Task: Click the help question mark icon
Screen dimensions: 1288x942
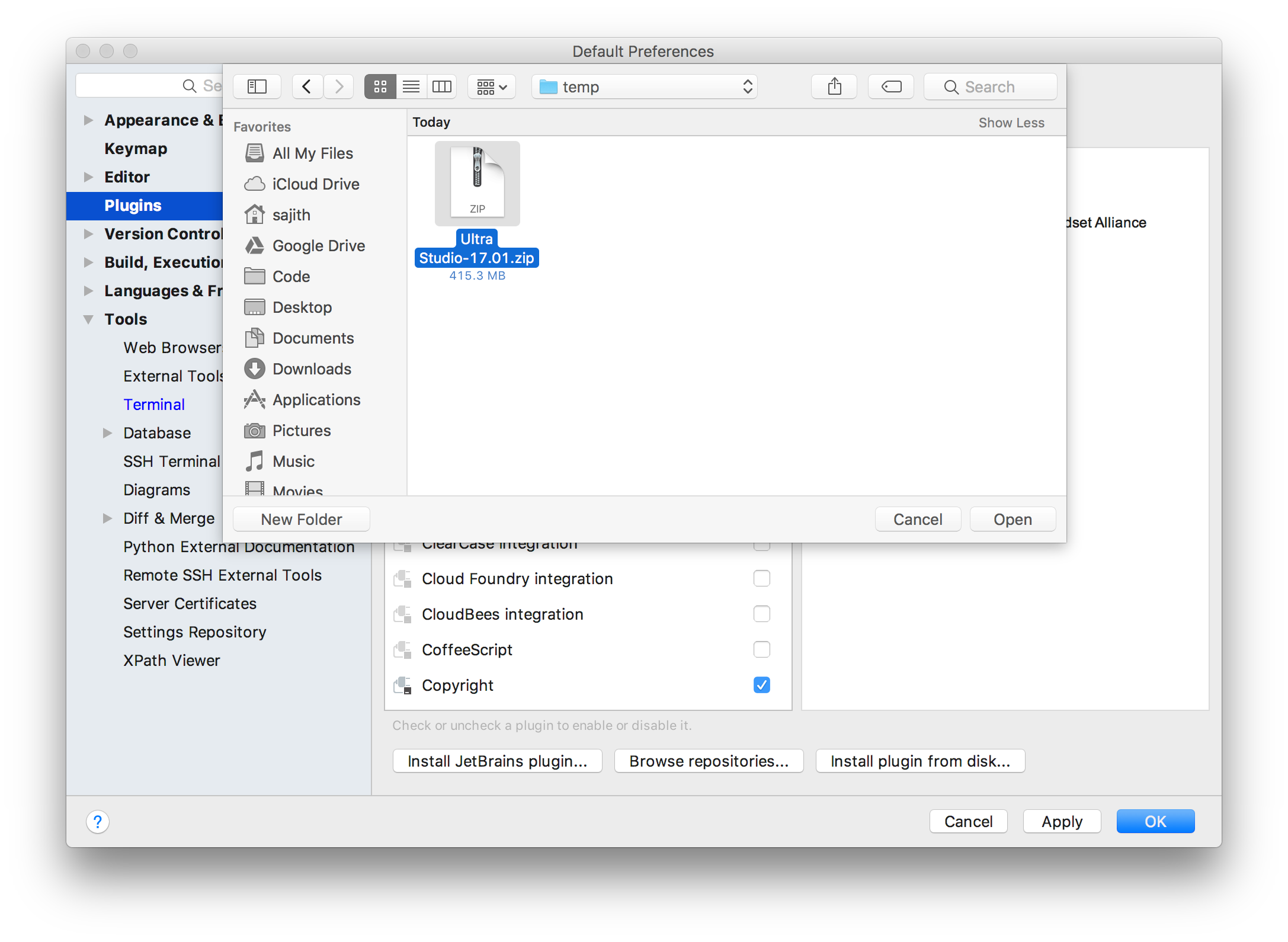Action: point(98,822)
